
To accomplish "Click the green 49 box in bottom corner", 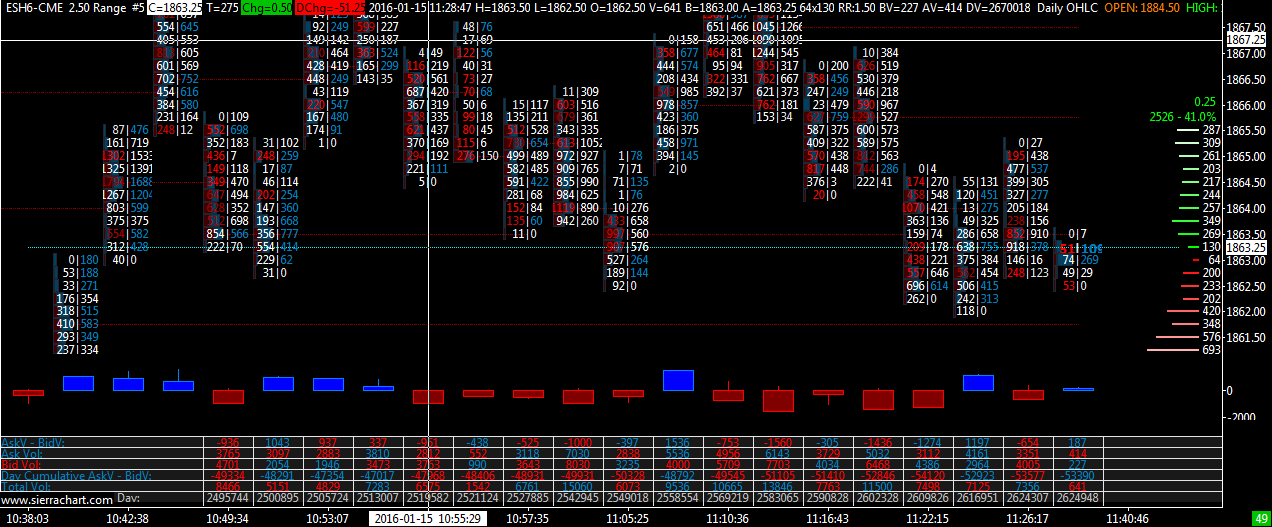I will pyautogui.click(x=1261, y=519).
